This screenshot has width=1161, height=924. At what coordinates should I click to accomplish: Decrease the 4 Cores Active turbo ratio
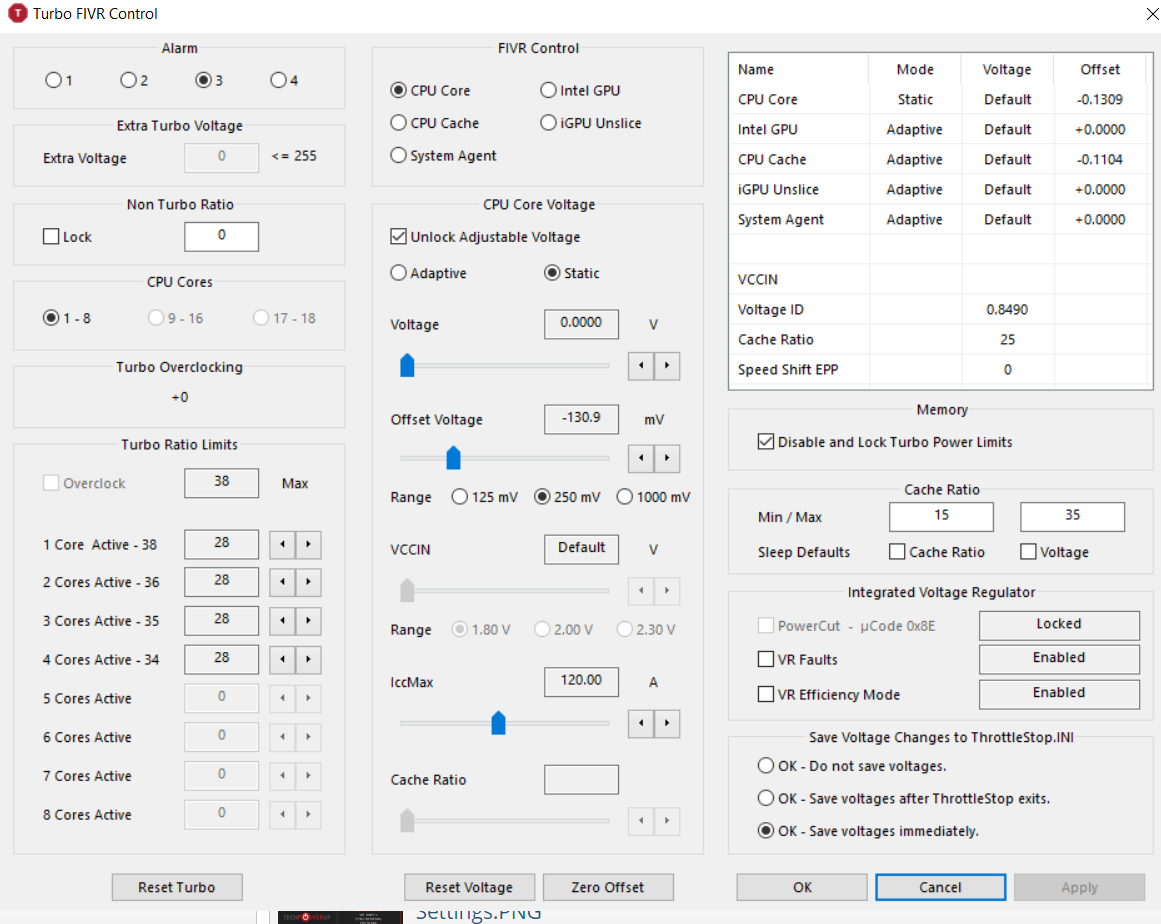tap(282, 659)
